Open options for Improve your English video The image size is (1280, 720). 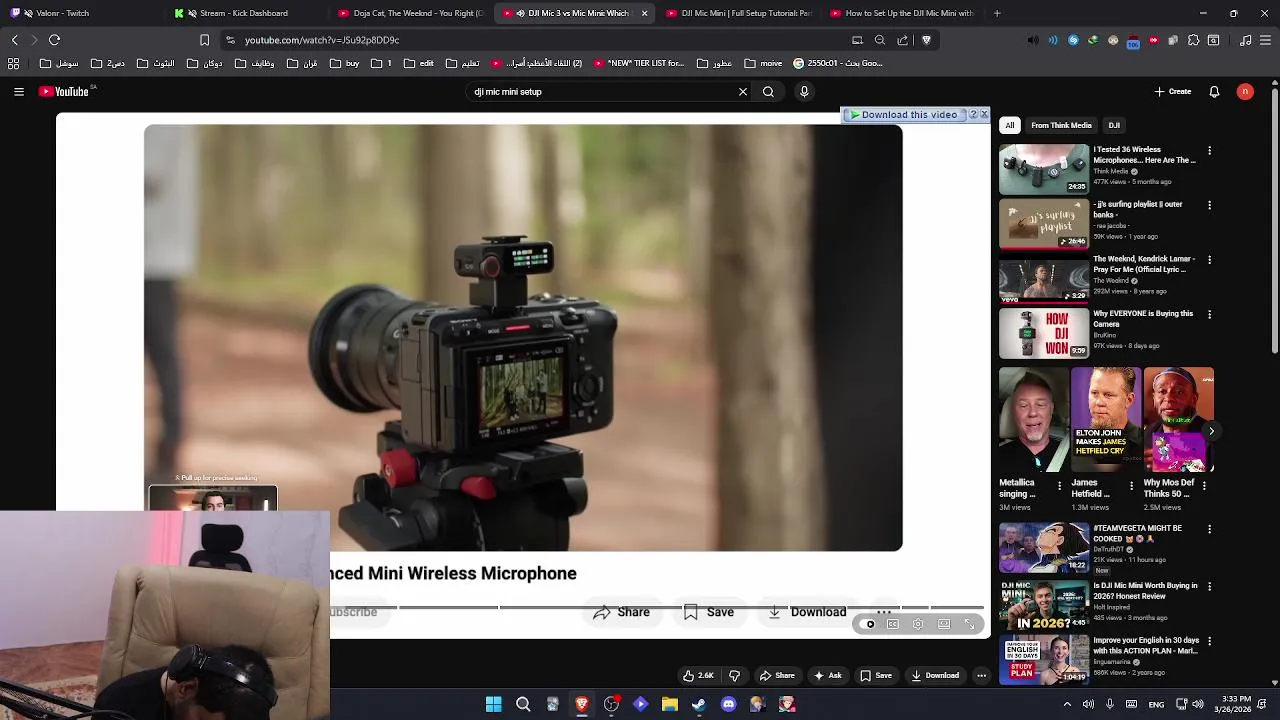point(1210,641)
